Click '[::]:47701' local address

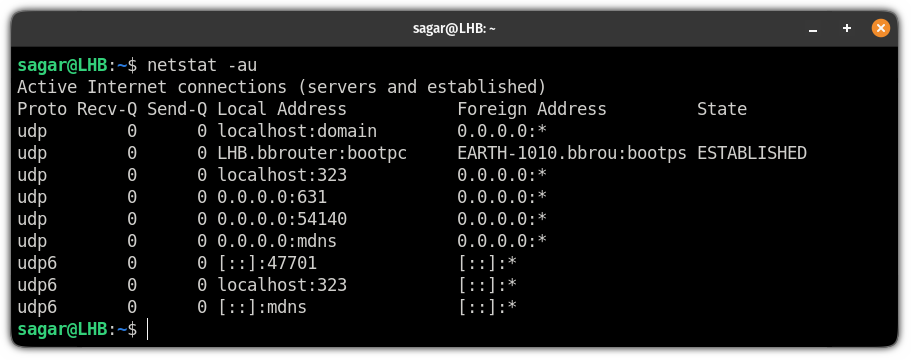pos(267,263)
